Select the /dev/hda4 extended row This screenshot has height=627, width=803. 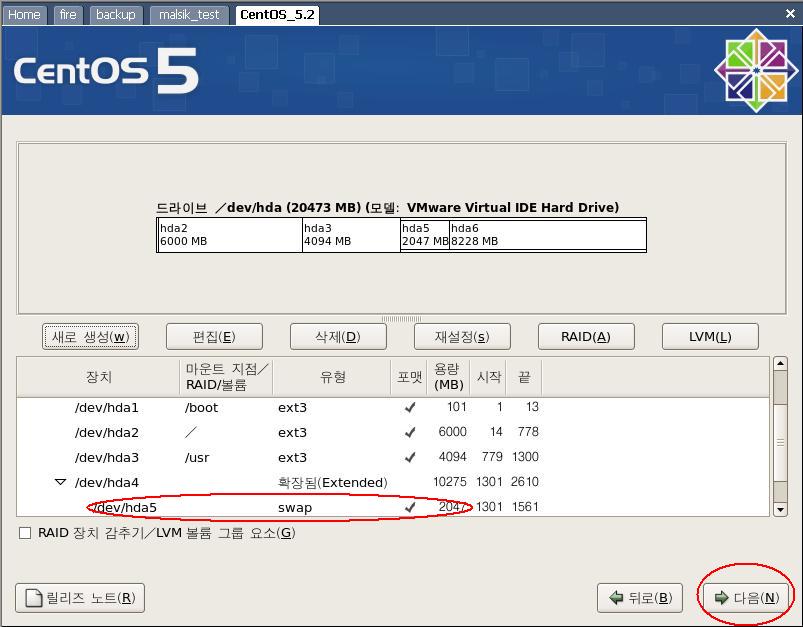pyautogui.click(x=393, y=483)
